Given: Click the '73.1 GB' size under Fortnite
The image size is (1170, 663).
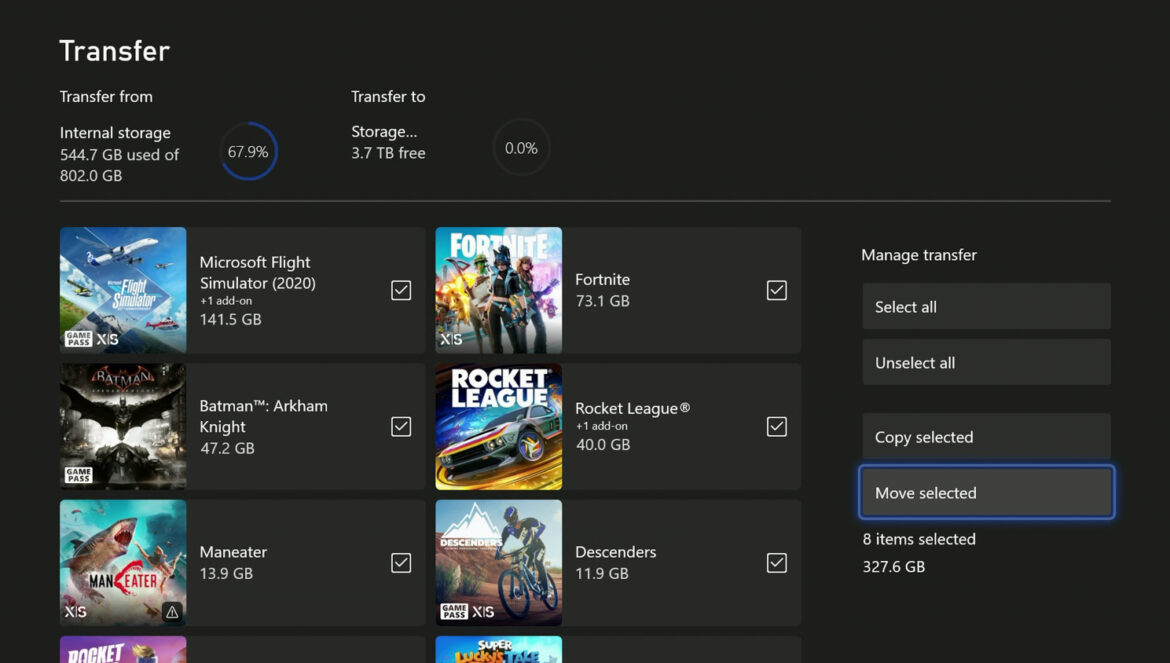Looking at the screenshot, I should [x=602, y=301].
